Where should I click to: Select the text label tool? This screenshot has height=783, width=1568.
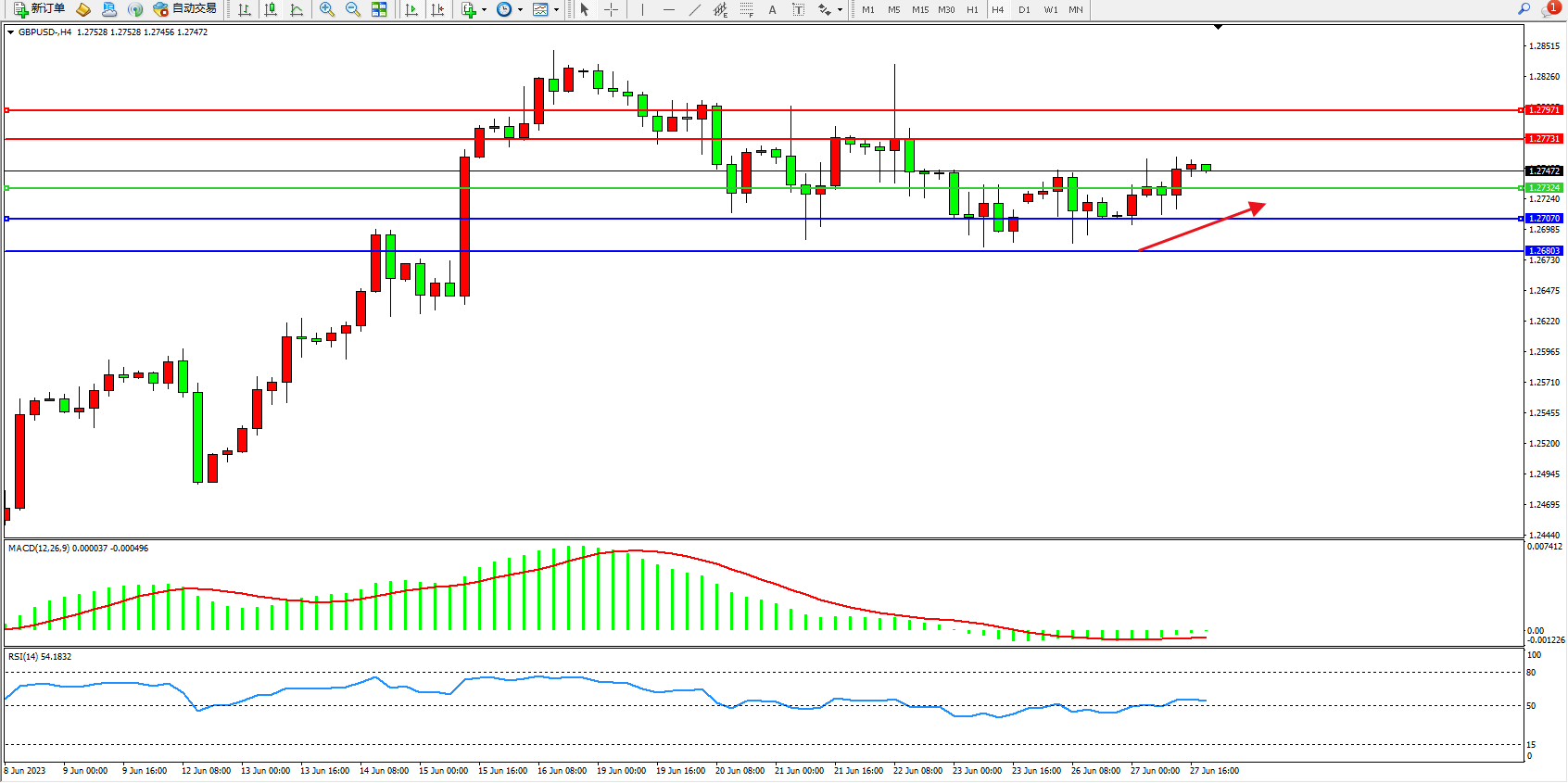point(772,9)
